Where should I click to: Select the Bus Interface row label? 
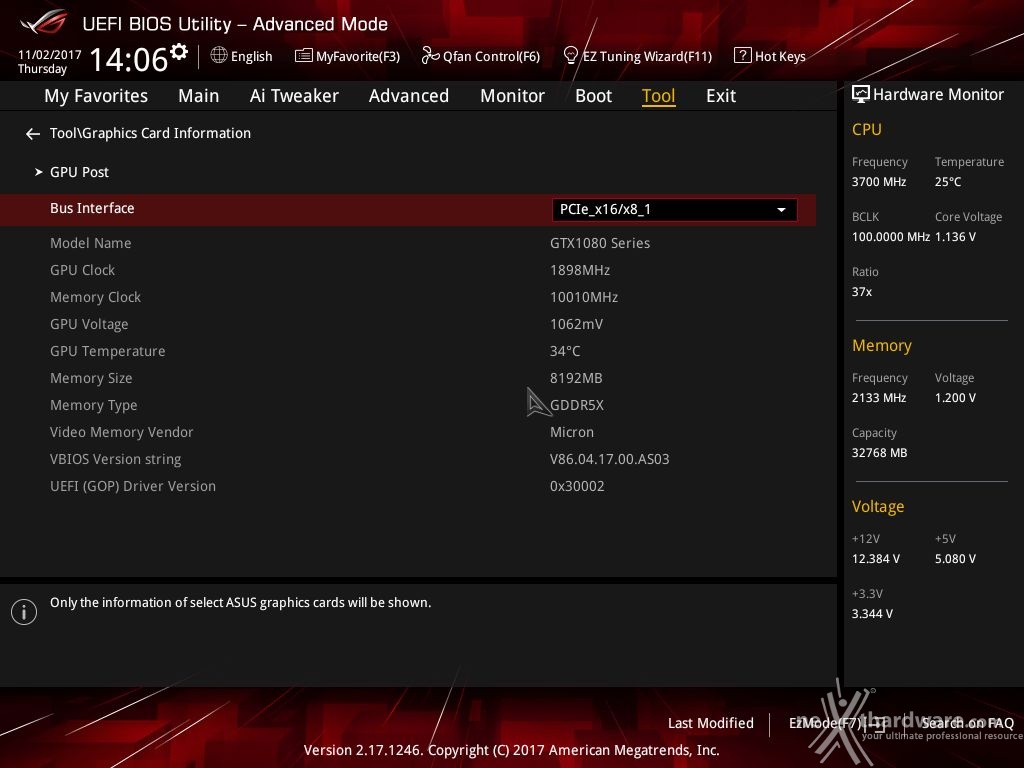92,208
